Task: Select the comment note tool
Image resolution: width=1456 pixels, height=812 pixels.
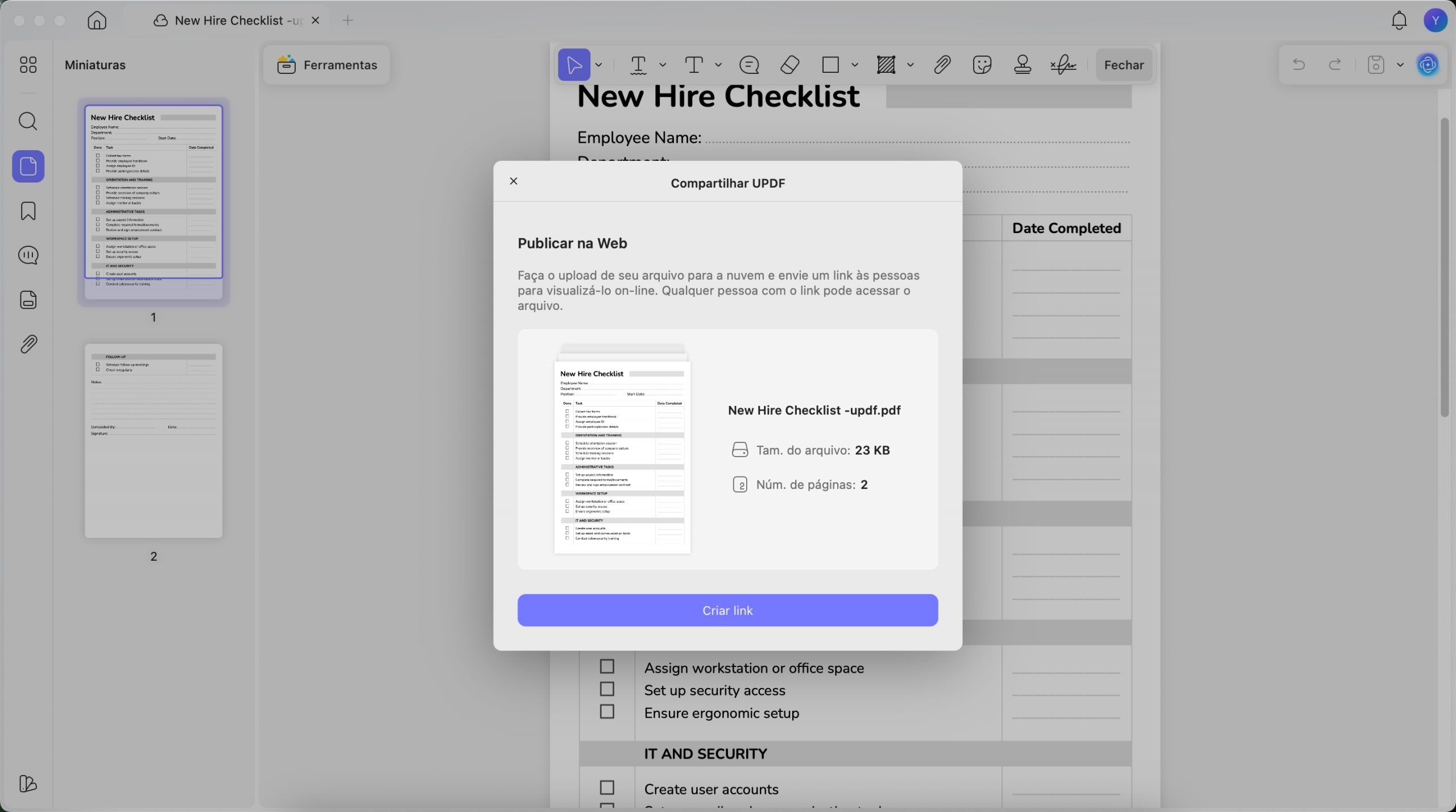Action: (x=749, y=65)
